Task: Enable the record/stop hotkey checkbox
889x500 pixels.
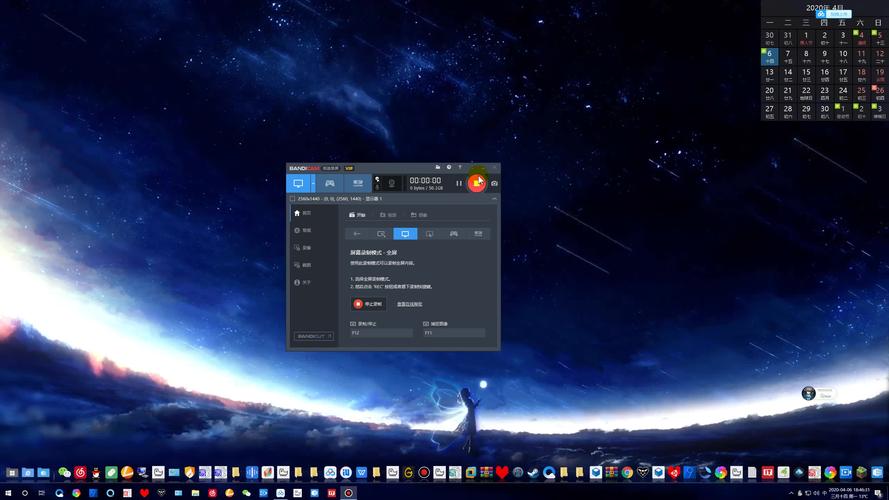Action: tap(353, 324)
